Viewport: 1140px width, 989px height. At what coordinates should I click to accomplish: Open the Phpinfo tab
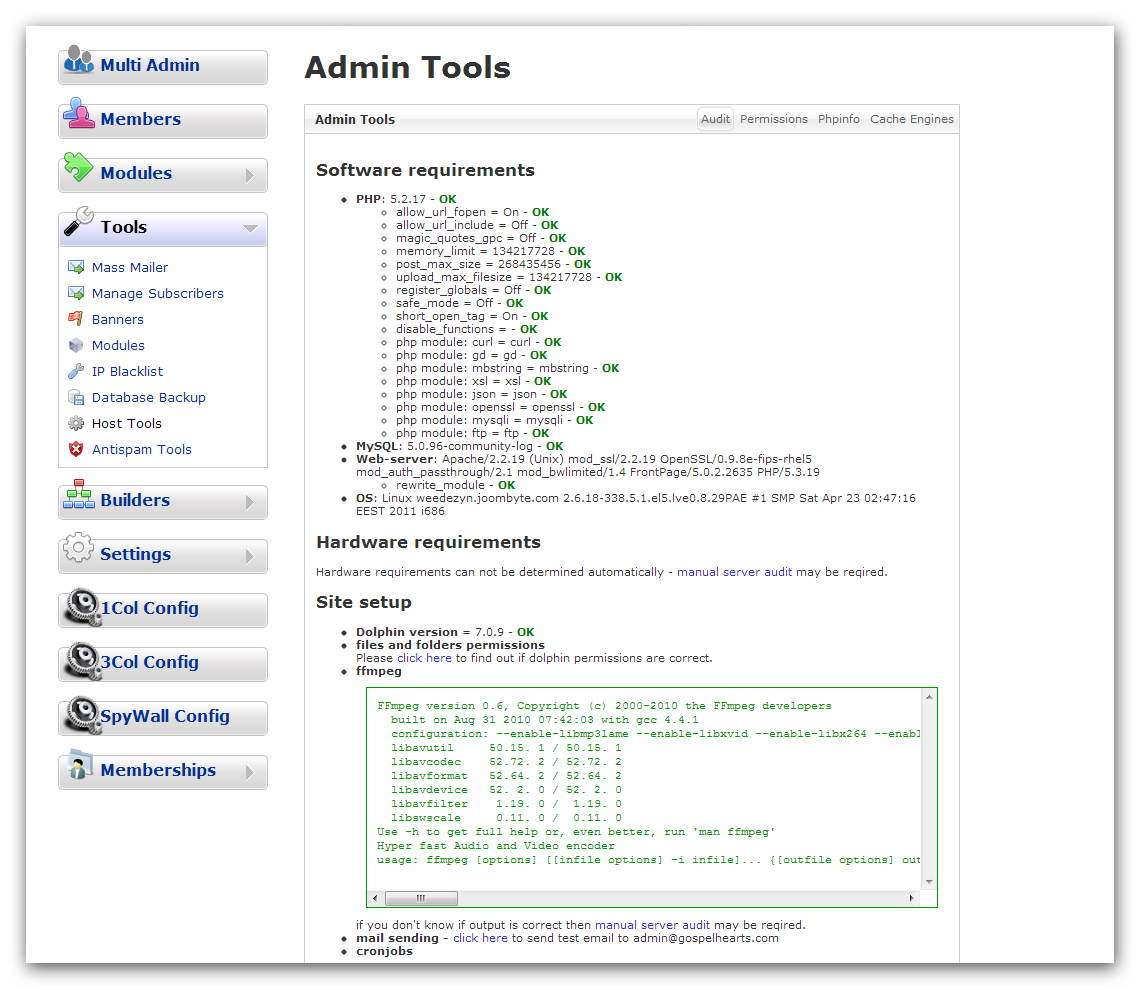point(838,119)
